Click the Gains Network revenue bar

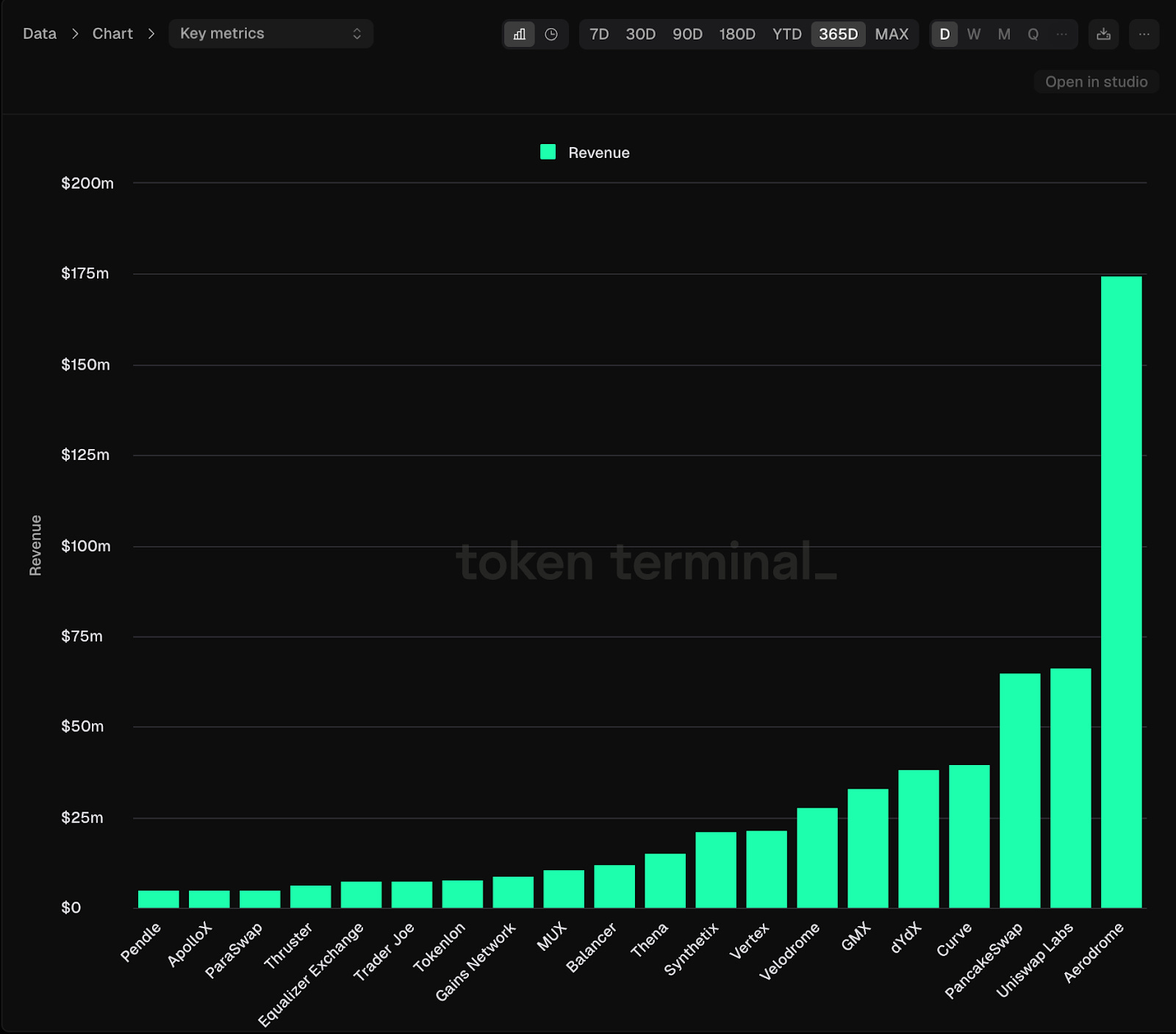513,892
